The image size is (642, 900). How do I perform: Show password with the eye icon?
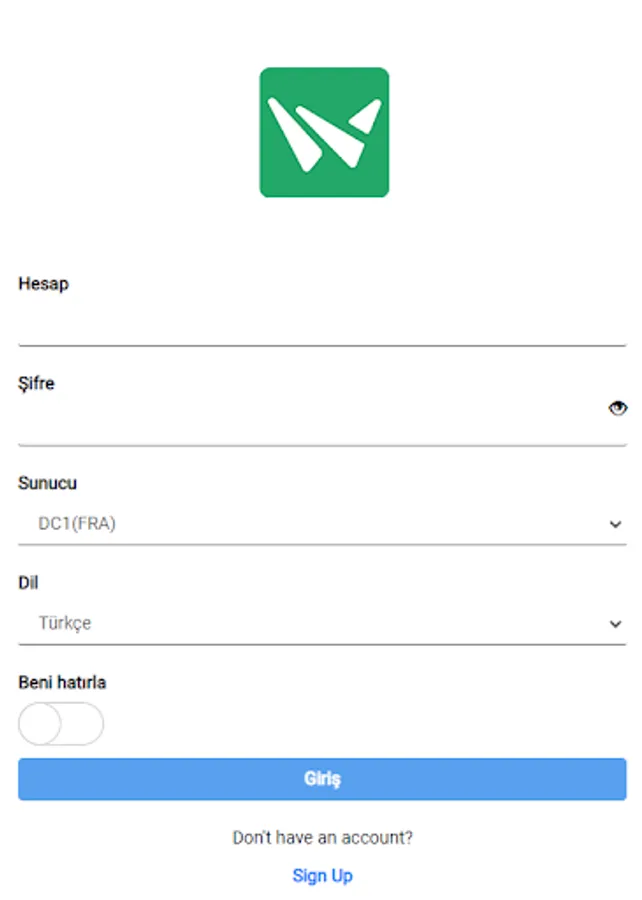pos(617,408)
